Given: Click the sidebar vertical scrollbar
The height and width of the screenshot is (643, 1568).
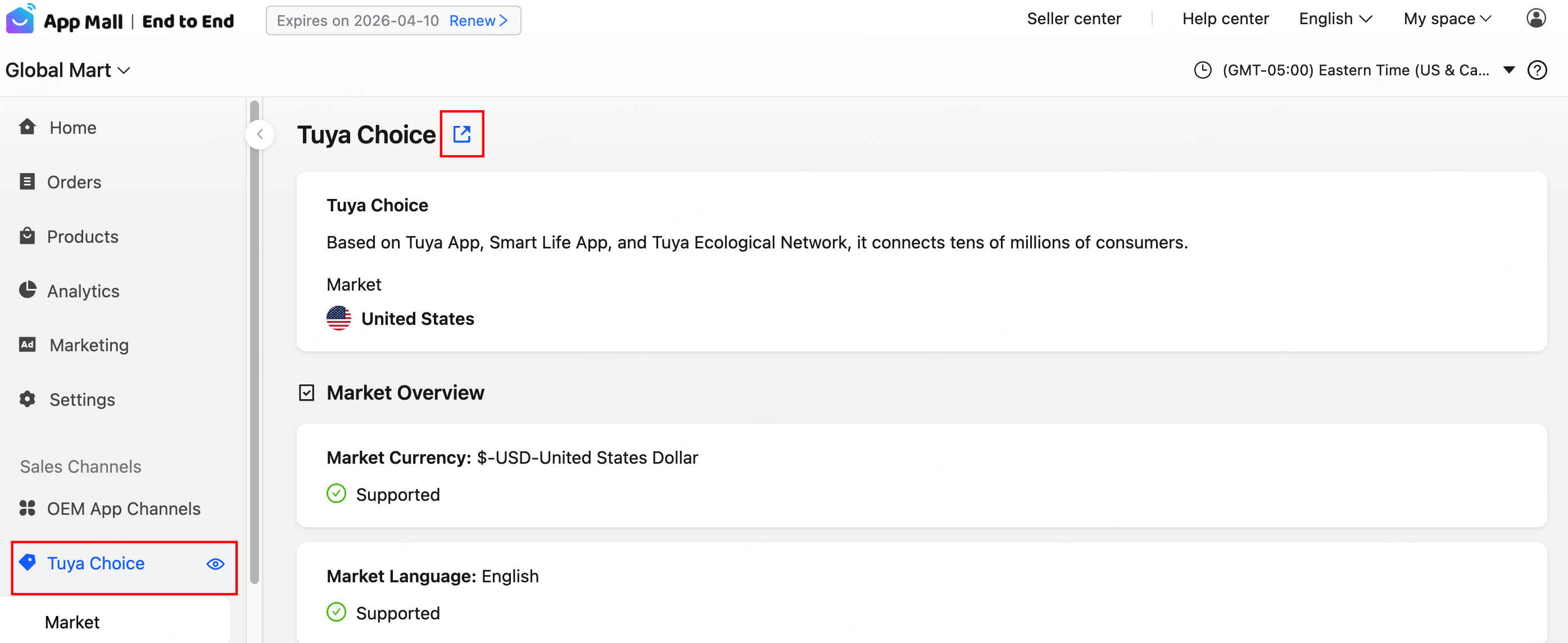Looking at the screenshot, I should point(255,341).
